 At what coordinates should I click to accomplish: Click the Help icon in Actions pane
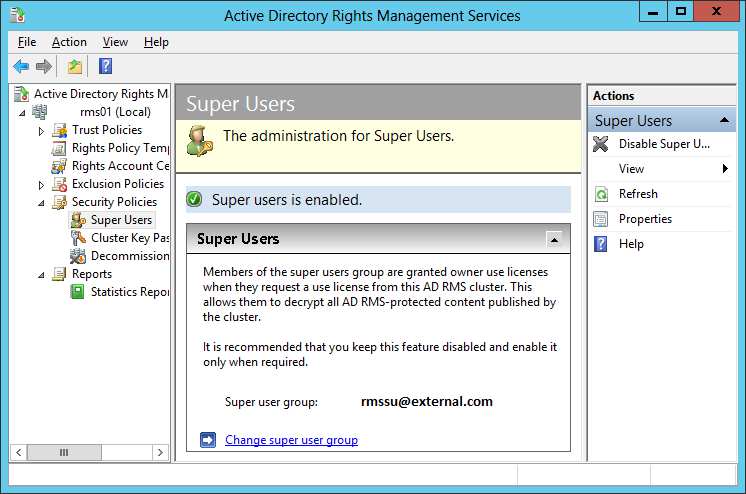tap(601, 244)
